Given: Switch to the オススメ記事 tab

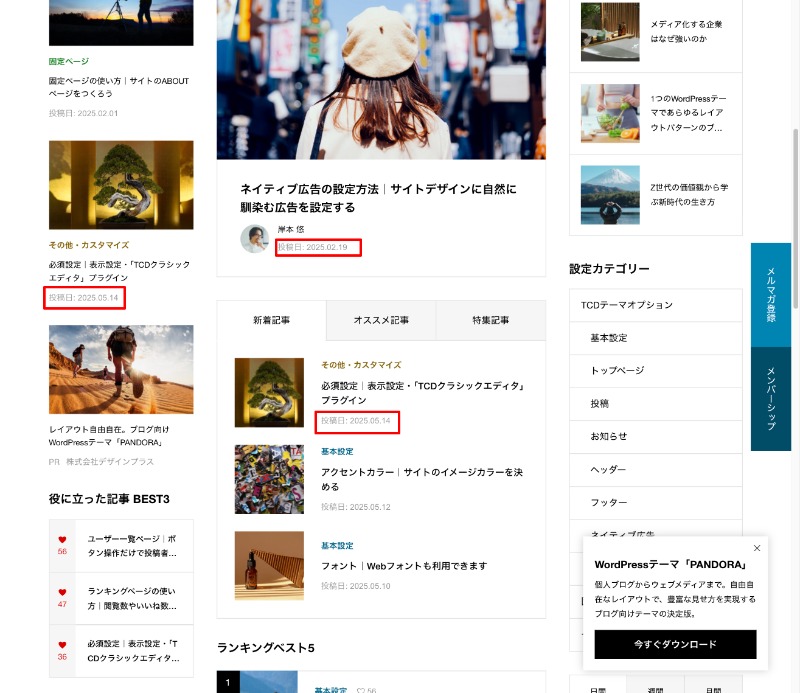Looking at the screenshot, I should pyautogui.click(x=381, y=320).
